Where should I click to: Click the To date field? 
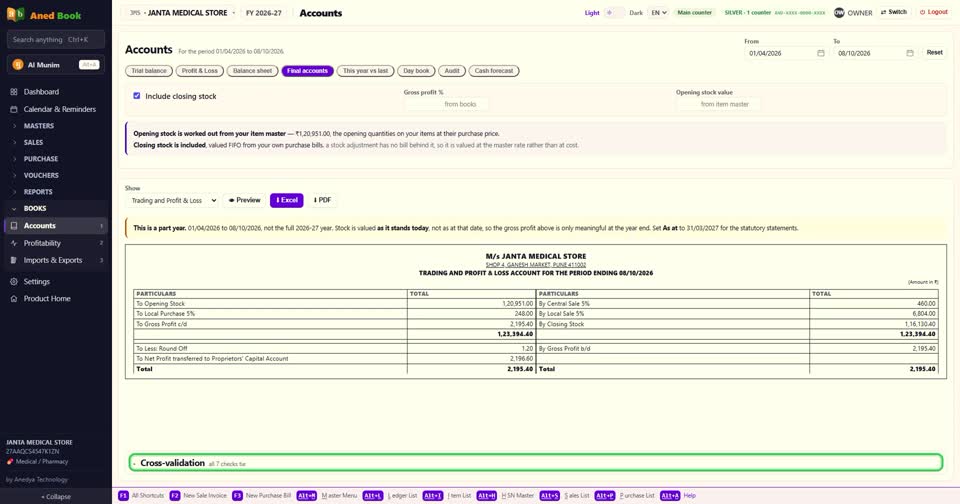pos(875,53)
